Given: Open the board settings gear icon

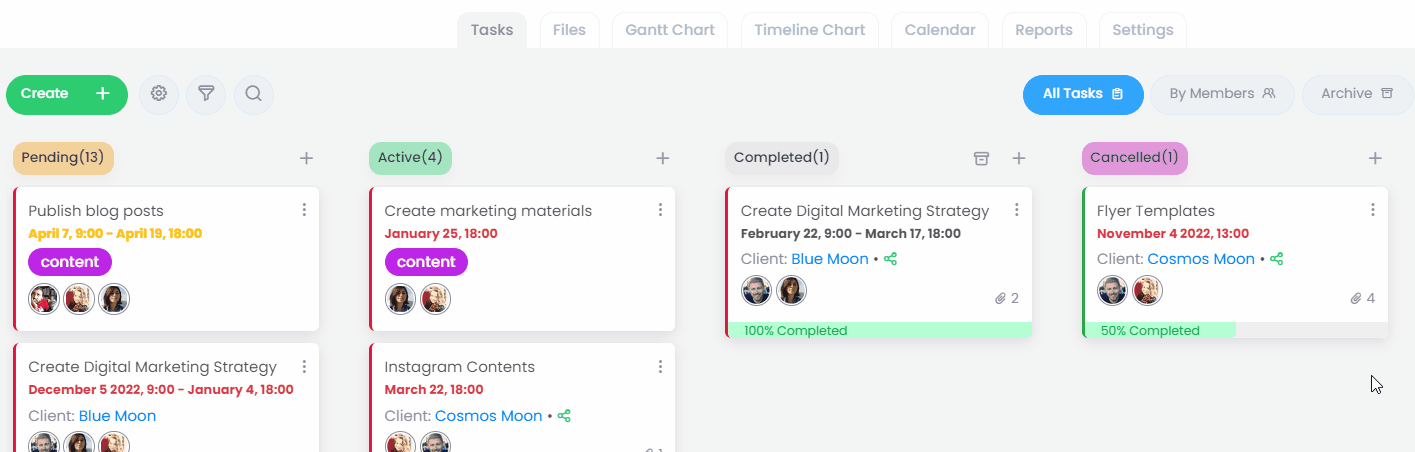Looking at the screenshot, I should tap(158, 94).
